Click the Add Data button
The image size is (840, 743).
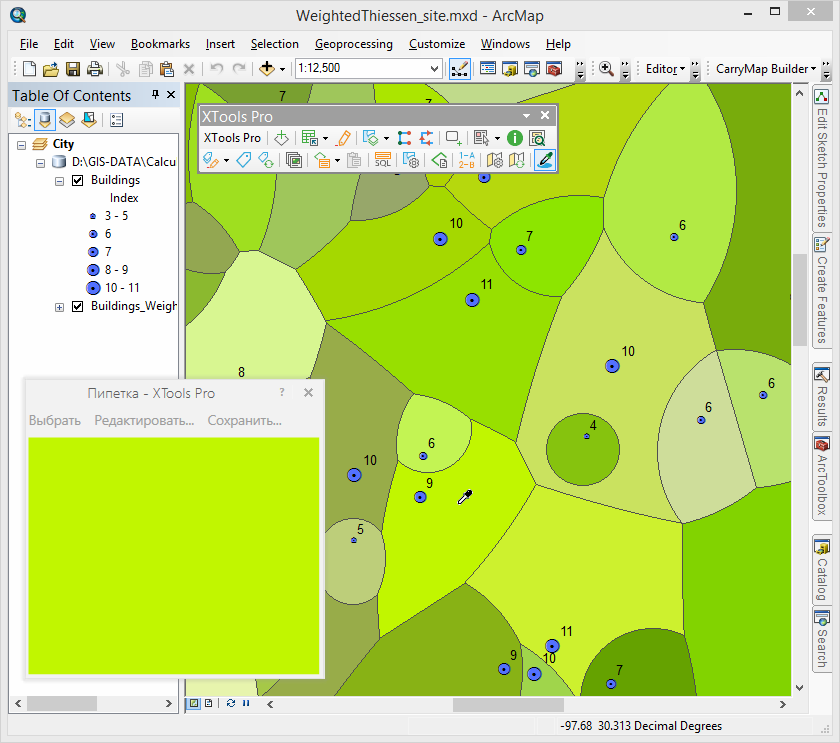pos(267,69)
